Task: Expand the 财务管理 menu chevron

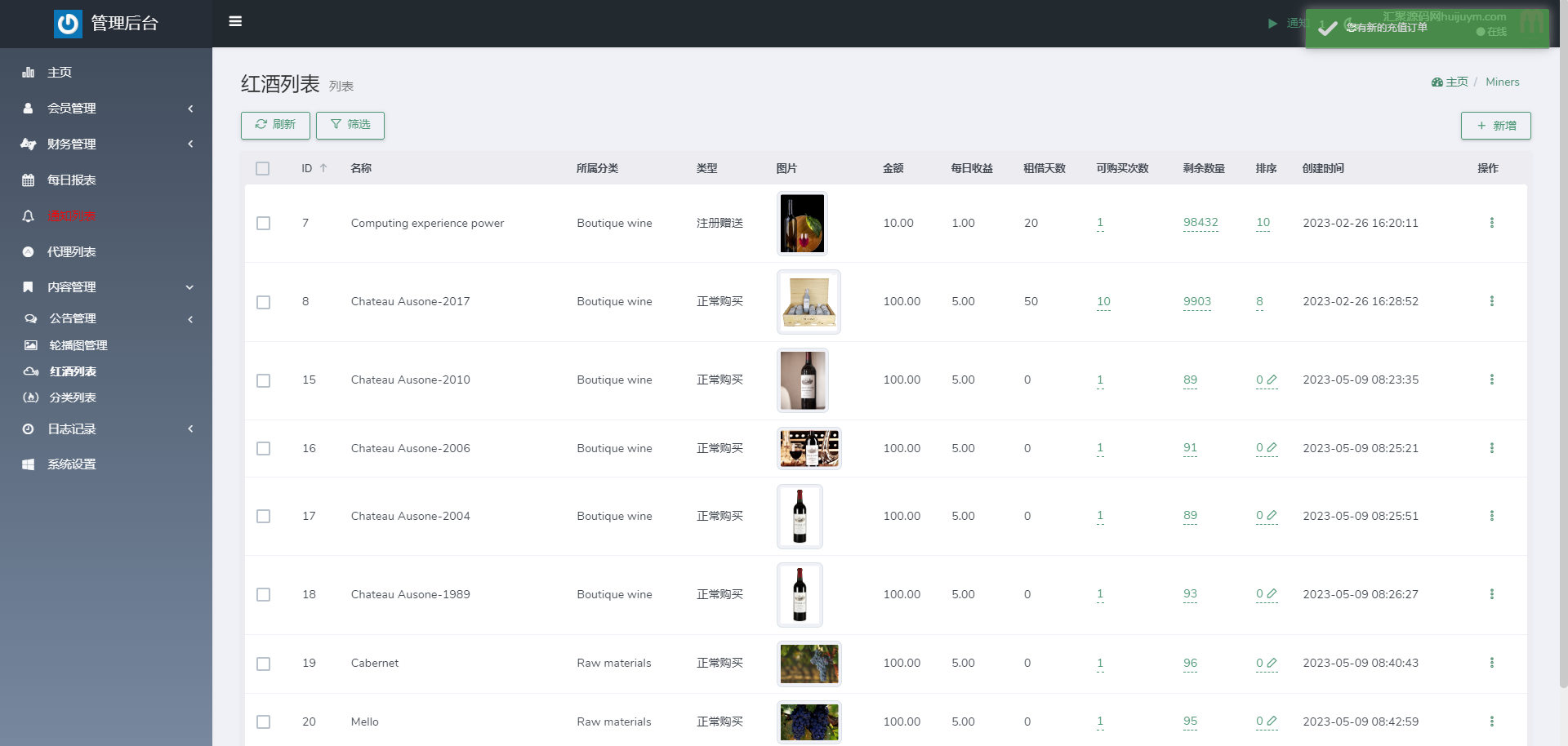Action: [x=190, y=144]
